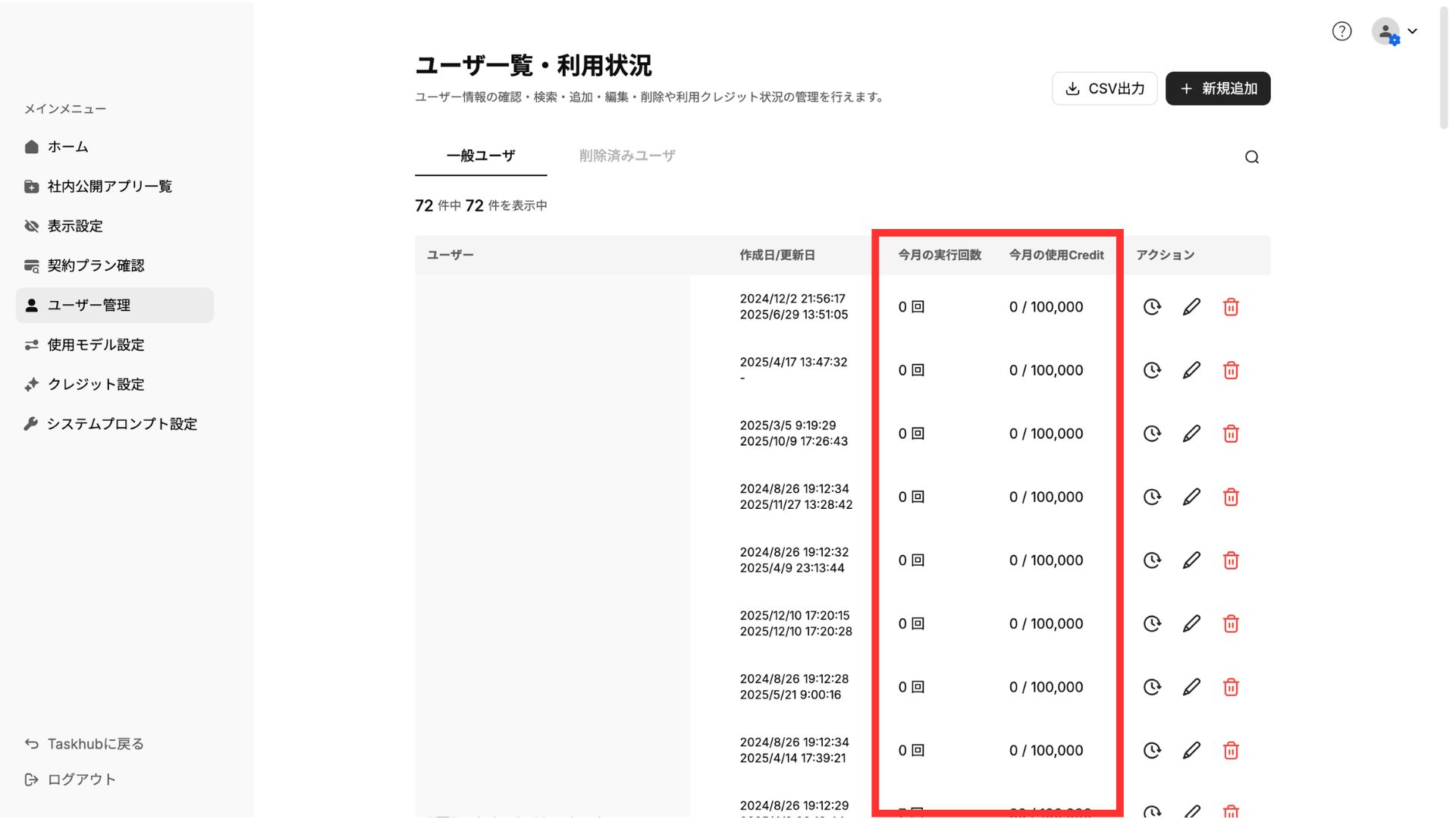The image size is (1456, 819).
Task: Click history icon for row created 2025/12/10
Action: pos(1151,623)
